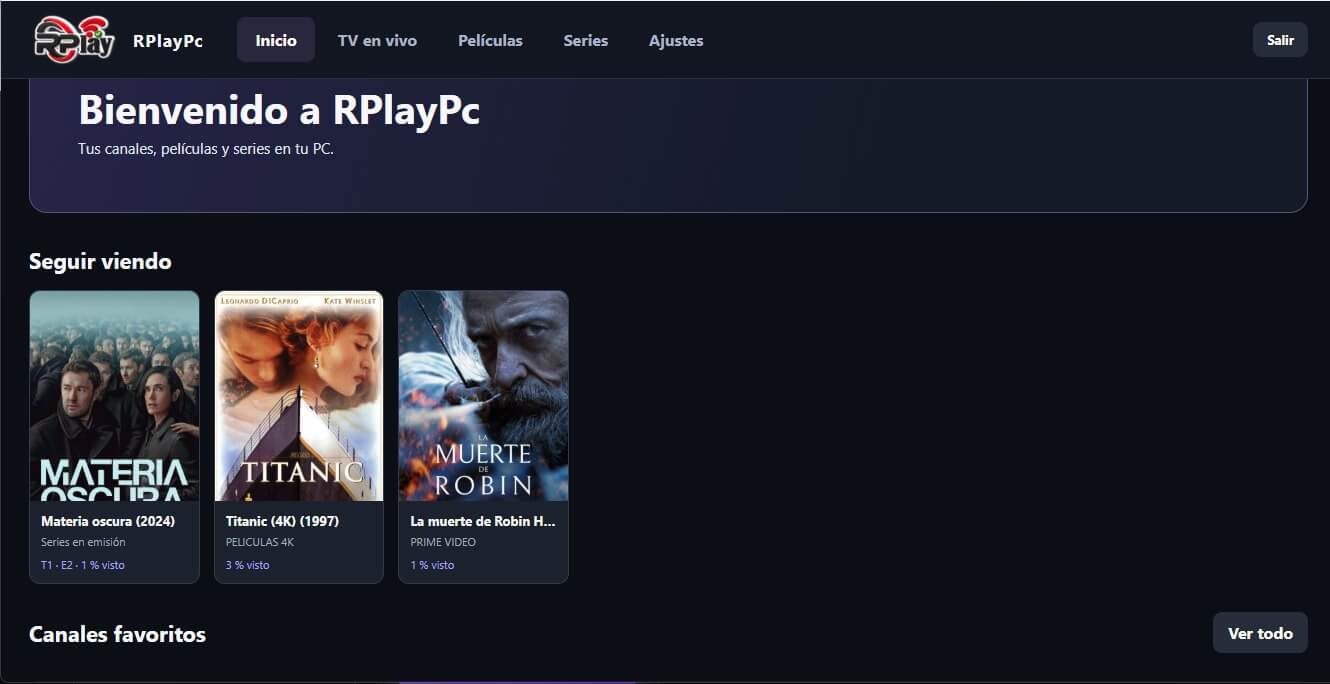Select the title Titanic (4K) (1997)
Viewport: 1330px width, 684px height.
coord(282,521)
